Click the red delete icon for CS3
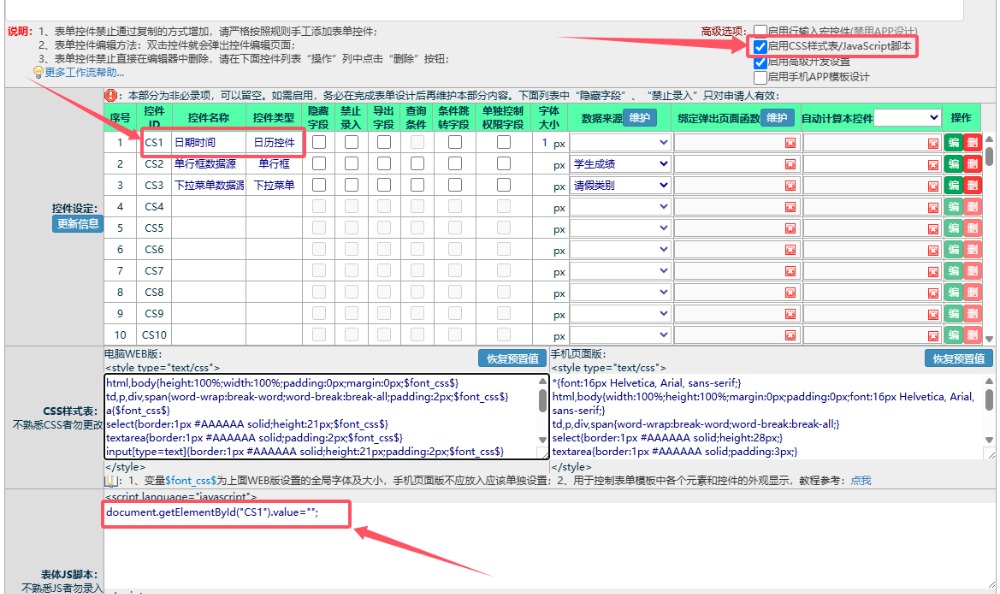The image size is (1000, 594). click(x=972, y=185)
